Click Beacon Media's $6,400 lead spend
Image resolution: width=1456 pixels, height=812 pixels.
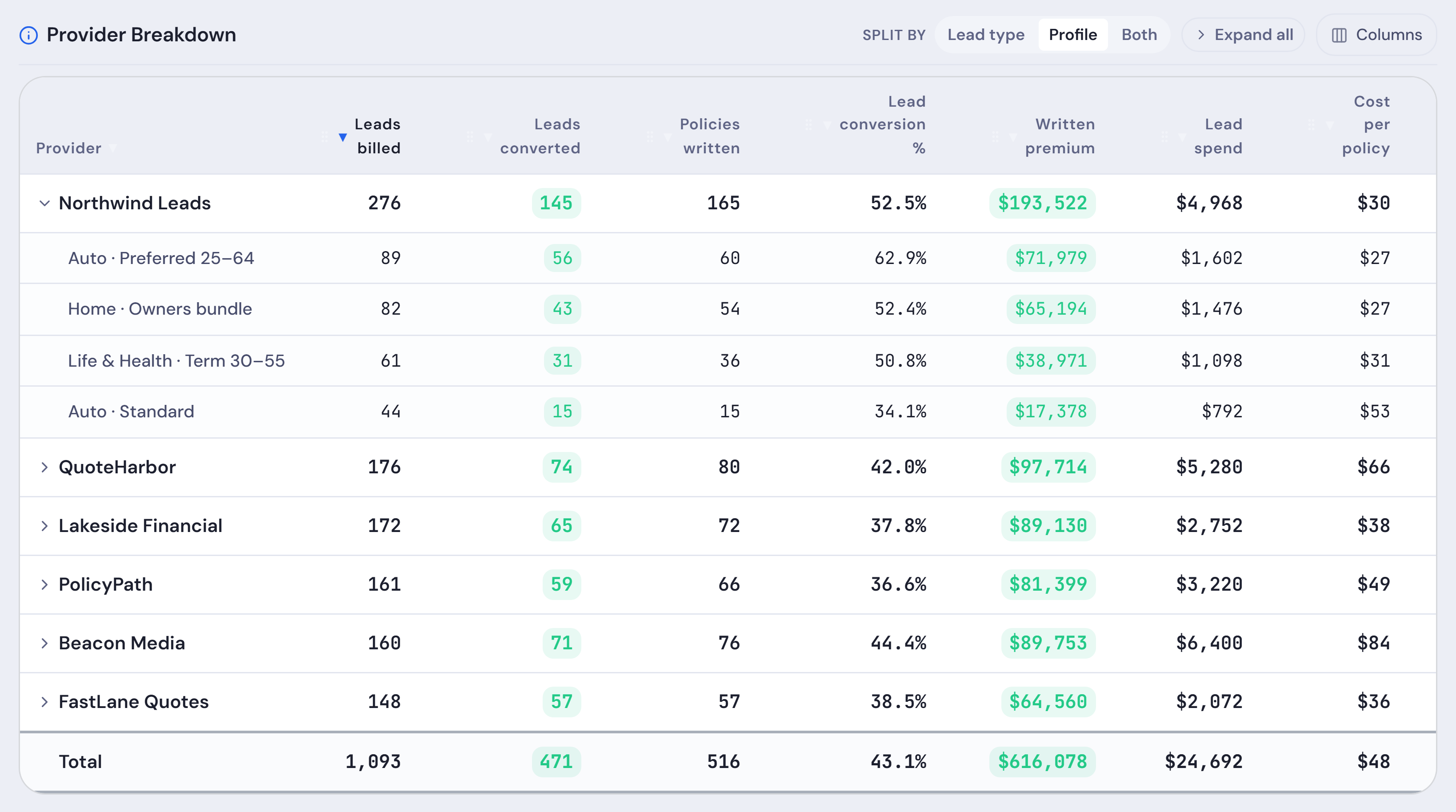point(1209,643)
